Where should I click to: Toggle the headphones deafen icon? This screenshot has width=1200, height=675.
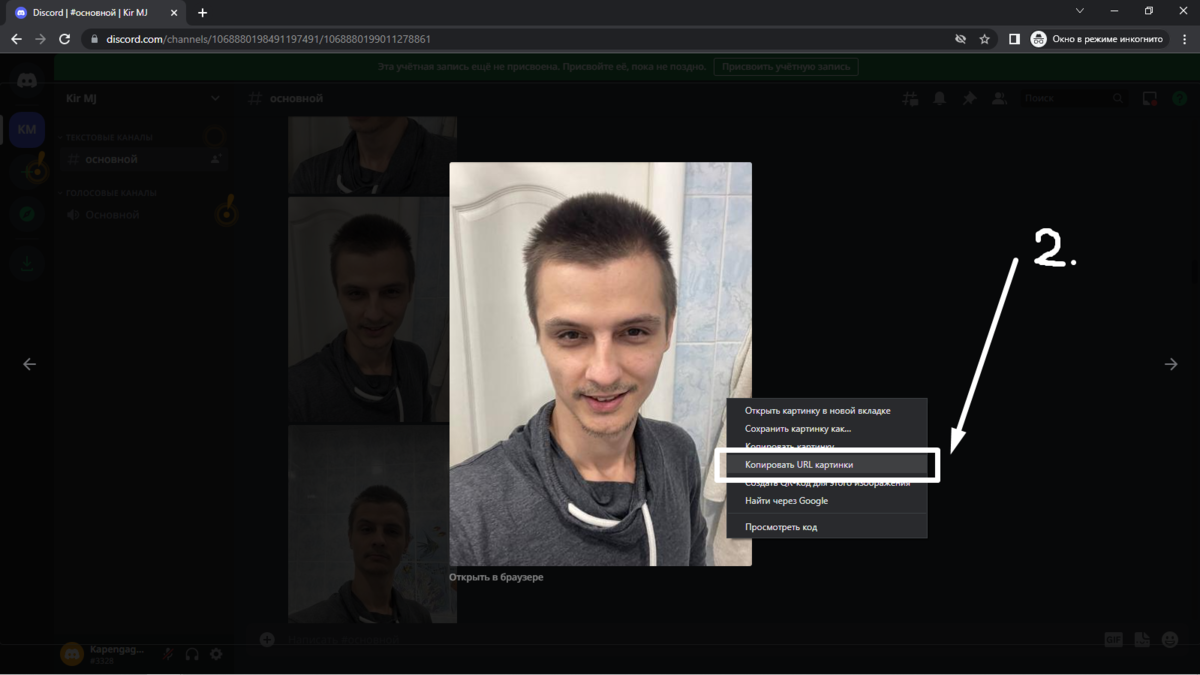pos(192,654)
